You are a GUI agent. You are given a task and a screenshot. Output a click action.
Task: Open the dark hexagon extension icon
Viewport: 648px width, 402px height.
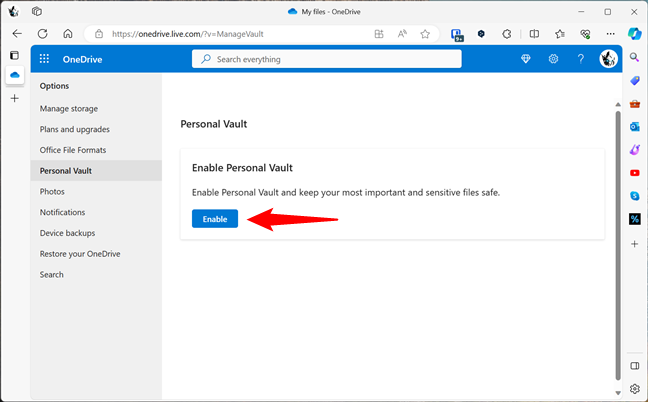coord(481,34)
